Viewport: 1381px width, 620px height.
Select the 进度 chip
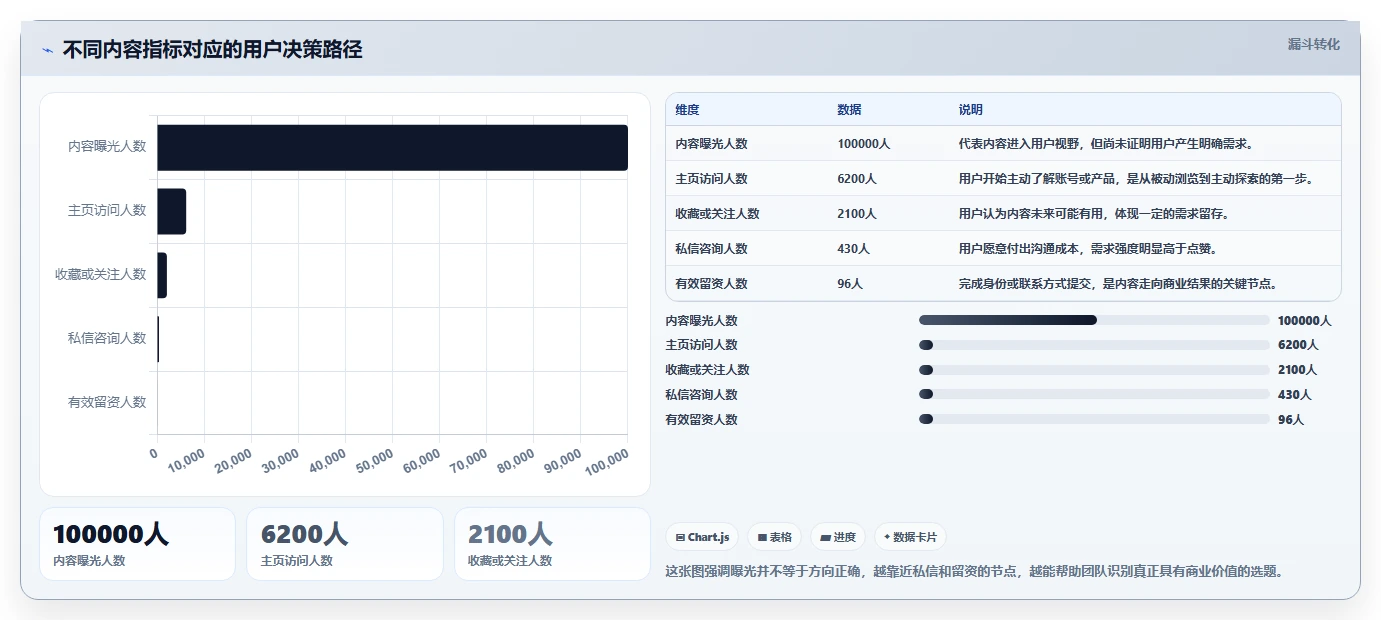(x=838, y=537)
